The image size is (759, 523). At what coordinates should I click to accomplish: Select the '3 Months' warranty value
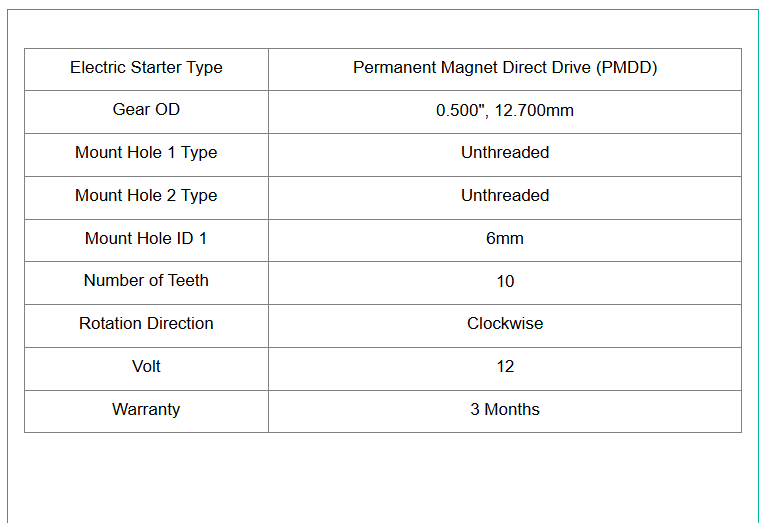tap(505, 410)
